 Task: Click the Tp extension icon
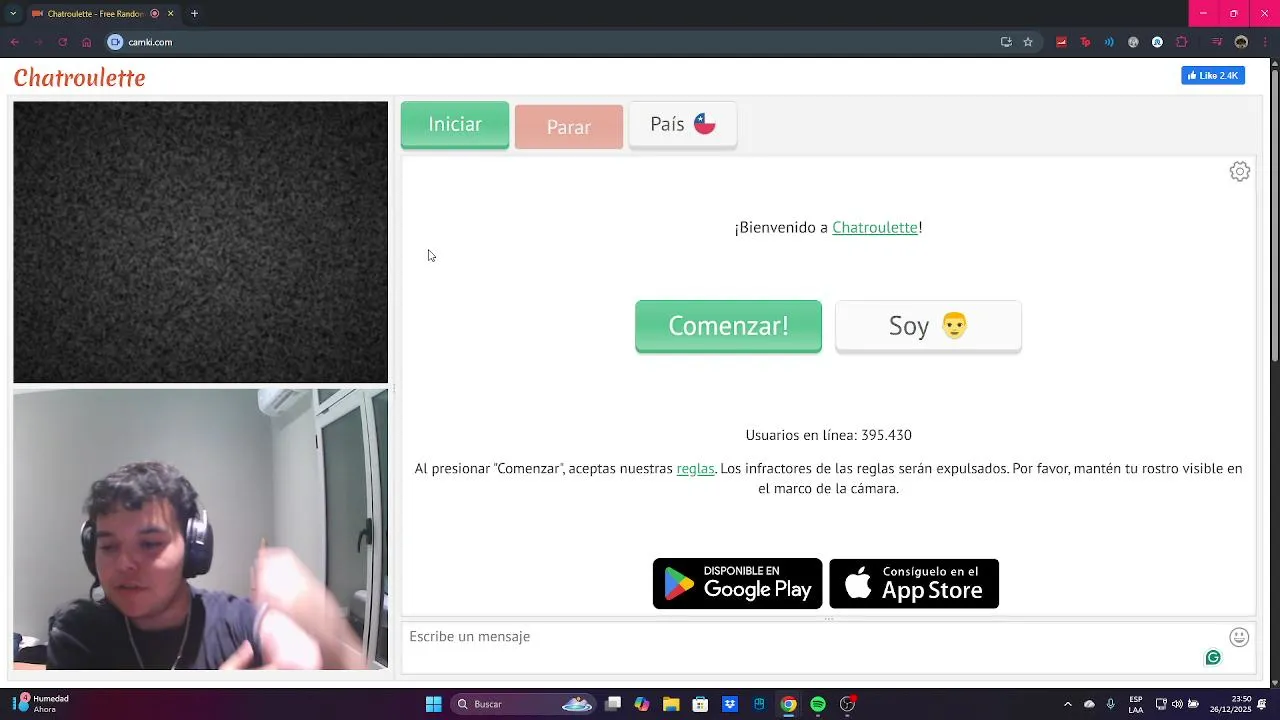point(1085,42)
